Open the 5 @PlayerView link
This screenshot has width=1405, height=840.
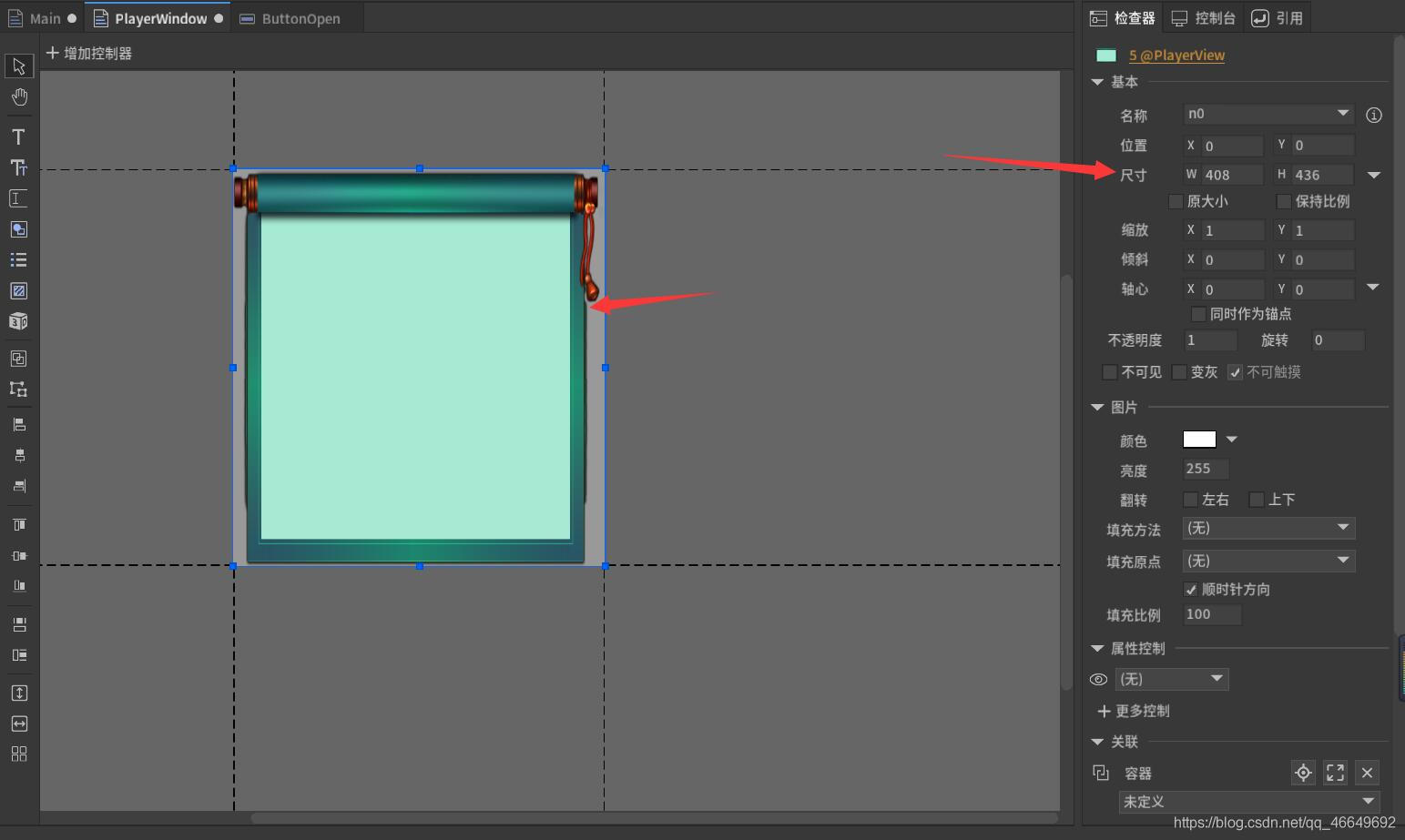tap(1176, 56)
